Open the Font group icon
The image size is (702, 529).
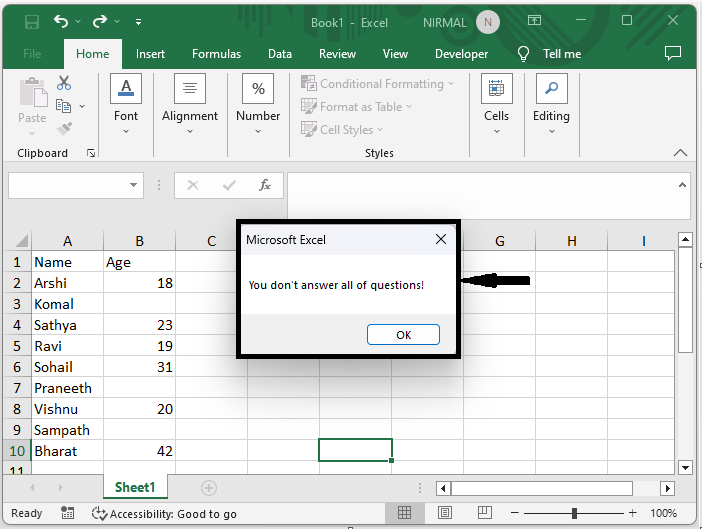[x=126, y=98]
